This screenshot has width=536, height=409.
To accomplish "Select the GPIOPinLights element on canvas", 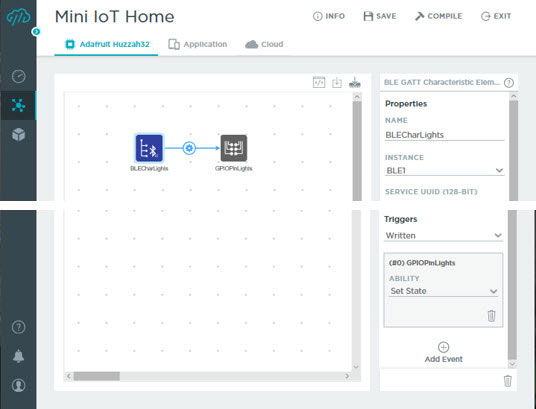I will click(234, 148).
